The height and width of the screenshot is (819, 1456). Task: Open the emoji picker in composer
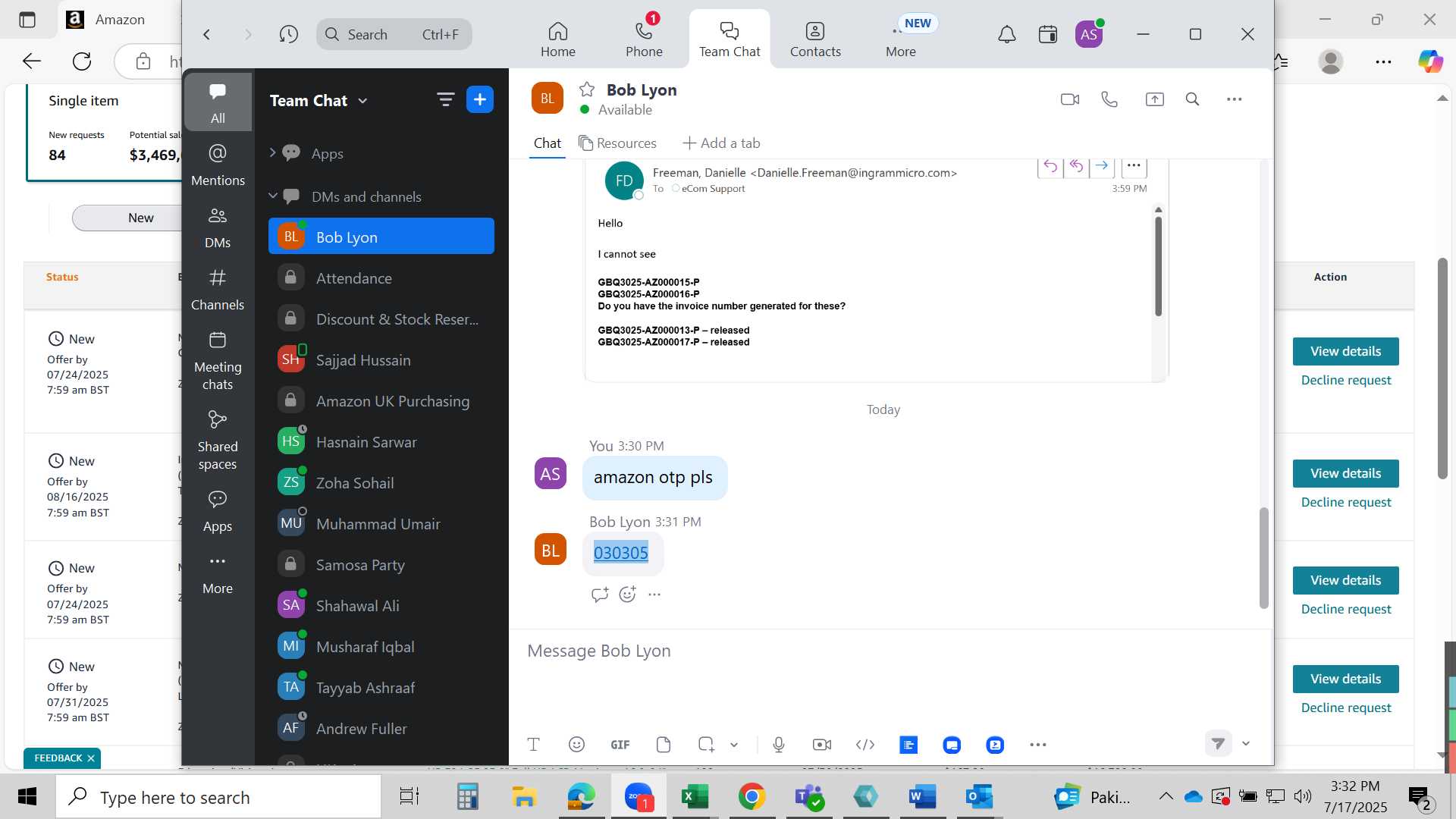tap(576, 745)
